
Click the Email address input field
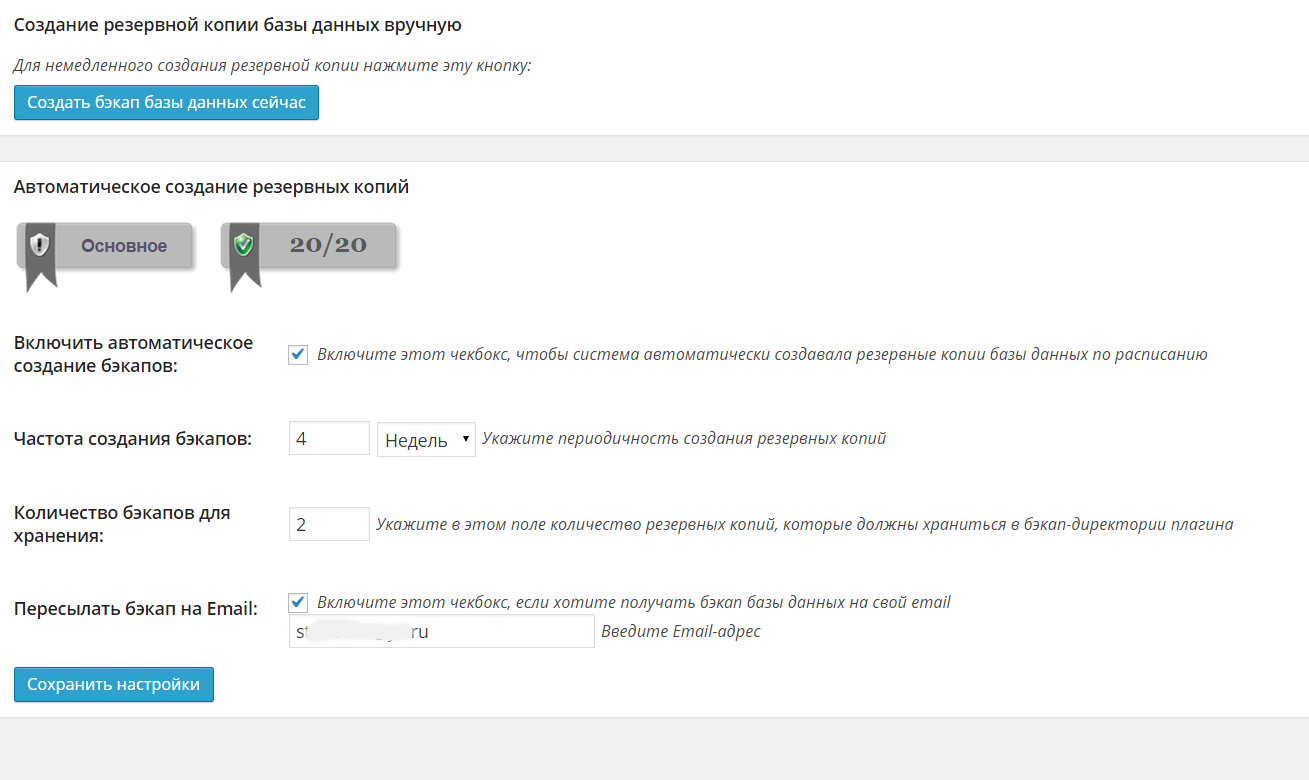coord(441,632)
